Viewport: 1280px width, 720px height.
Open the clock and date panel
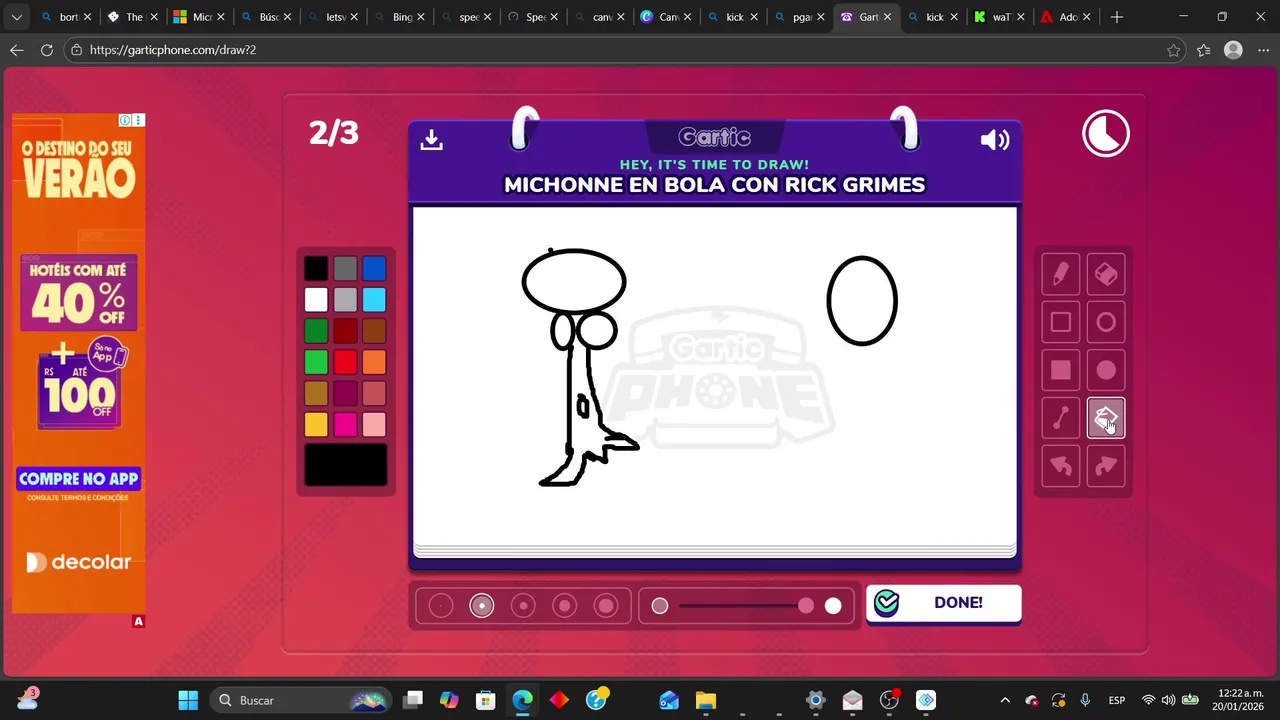(1242, 700)
